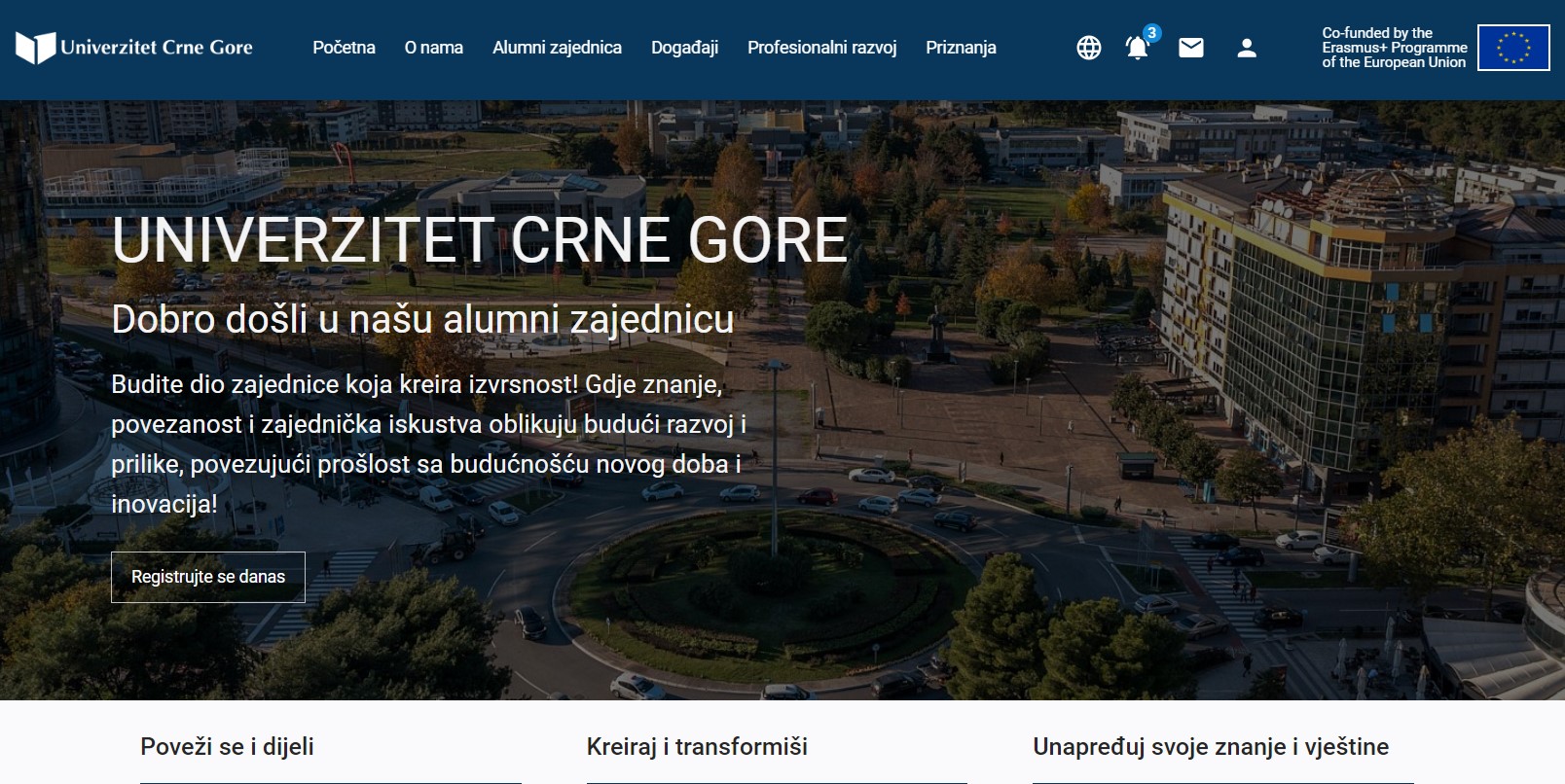Click Dobro došli u našu alumni zajednicu
The height and width of the screenshot is (784, 1565).
pos(422,319)
